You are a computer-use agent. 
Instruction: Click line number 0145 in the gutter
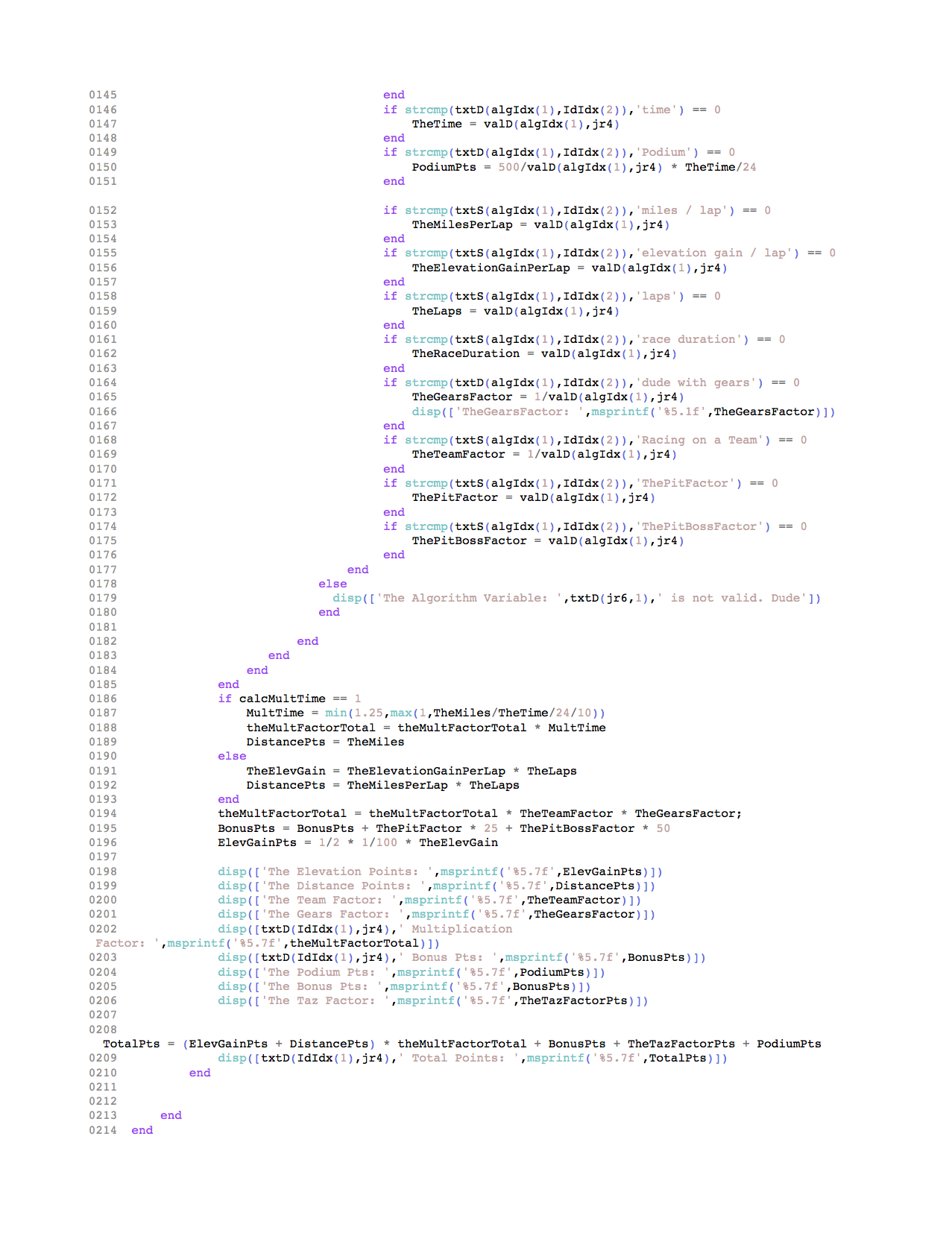103,95
